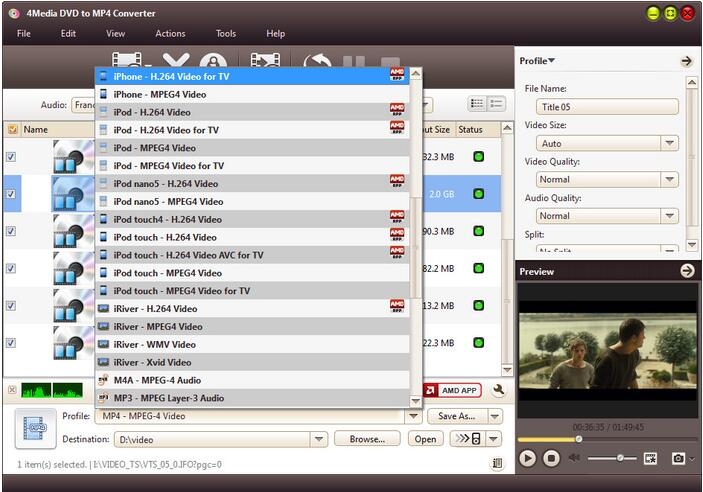Screen dimensions: 703x492
Task: Select iPhone - H.264 Video for TV profile
Action: click(x=252, y=76)
